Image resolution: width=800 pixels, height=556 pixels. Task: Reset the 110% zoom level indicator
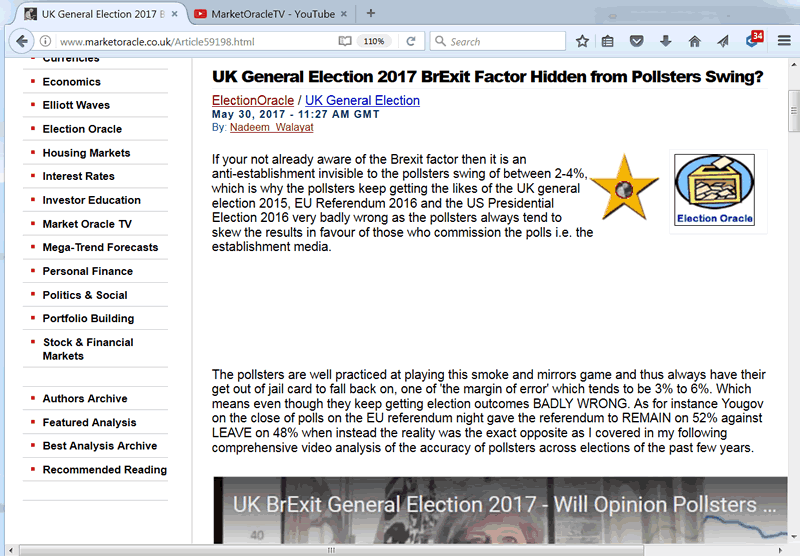click(373, 41)
